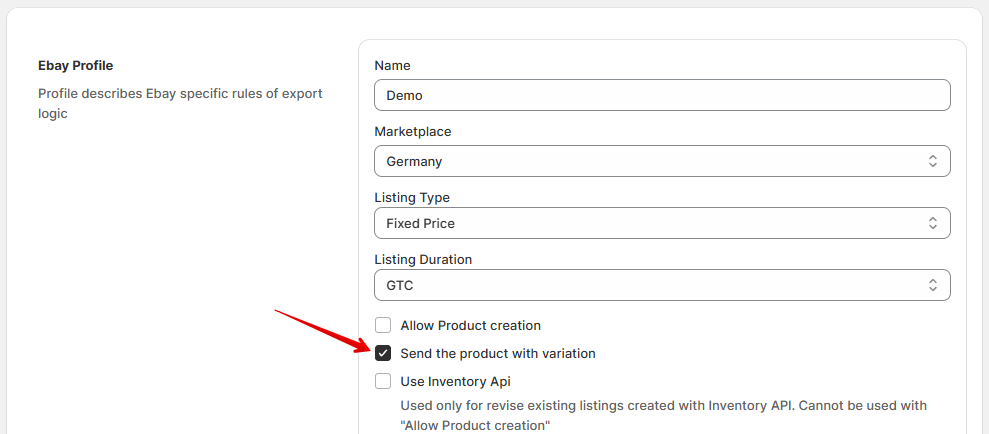The width and height of the screenshot is (989, 434).
Task: Click the Name field label
Action: point(392,65)
